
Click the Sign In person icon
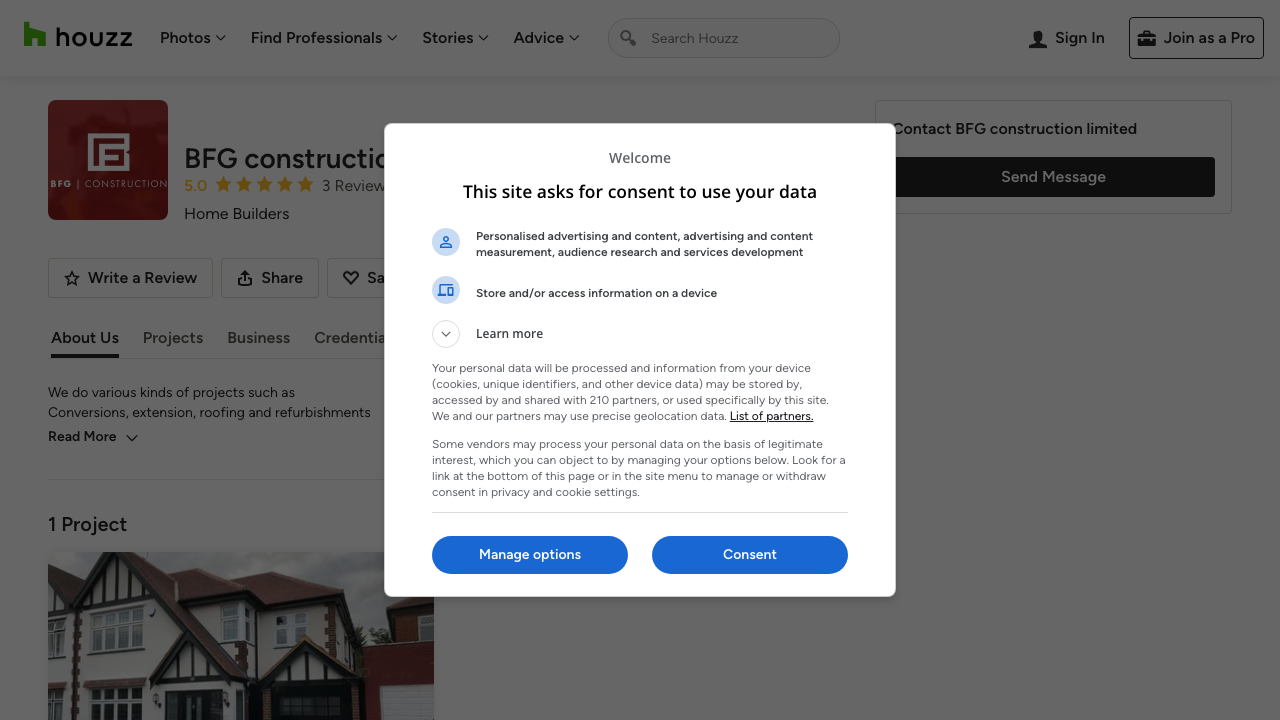pos(1038,39)
